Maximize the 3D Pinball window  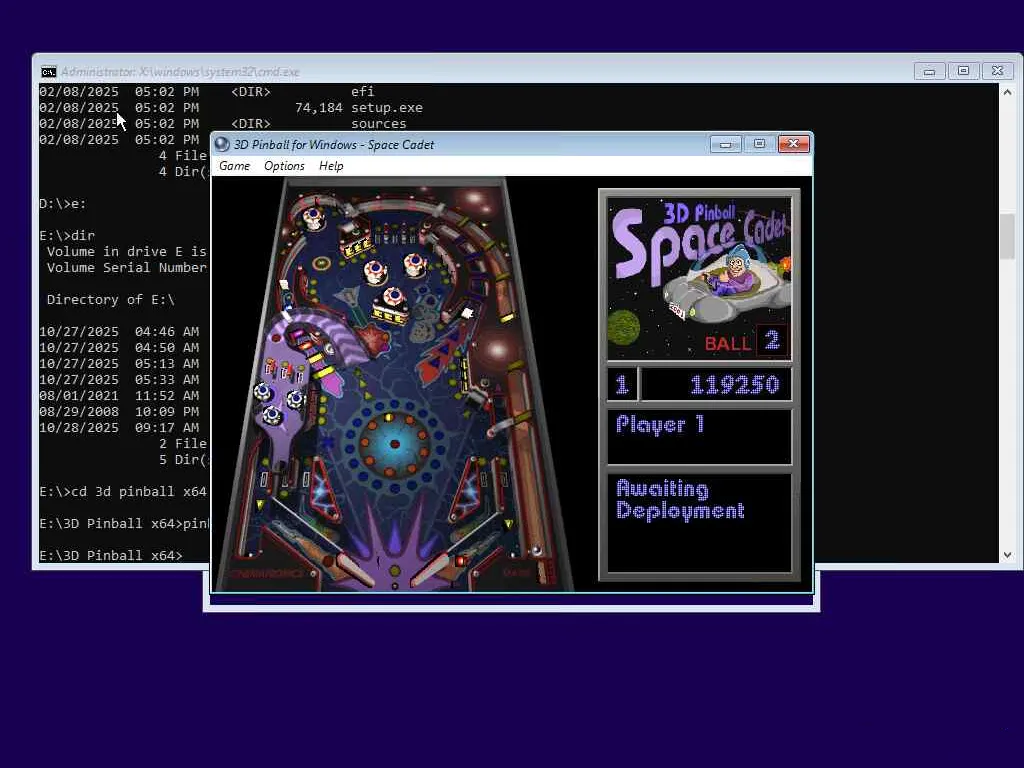[760, 144]
